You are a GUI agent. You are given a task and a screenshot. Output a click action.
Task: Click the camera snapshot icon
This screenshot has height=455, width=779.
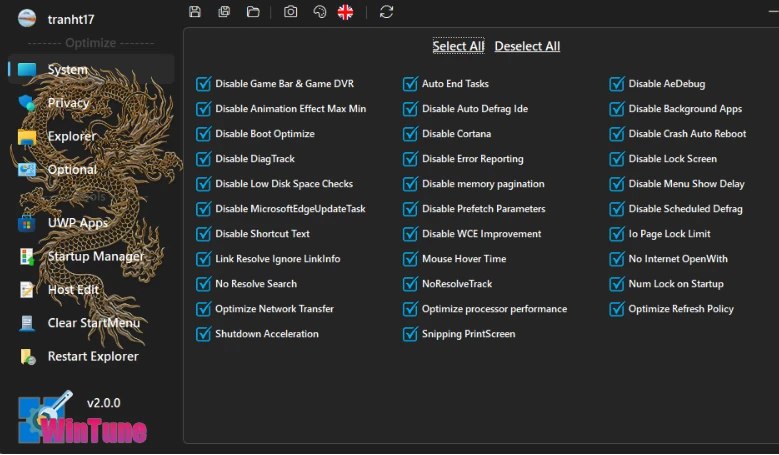290,12
